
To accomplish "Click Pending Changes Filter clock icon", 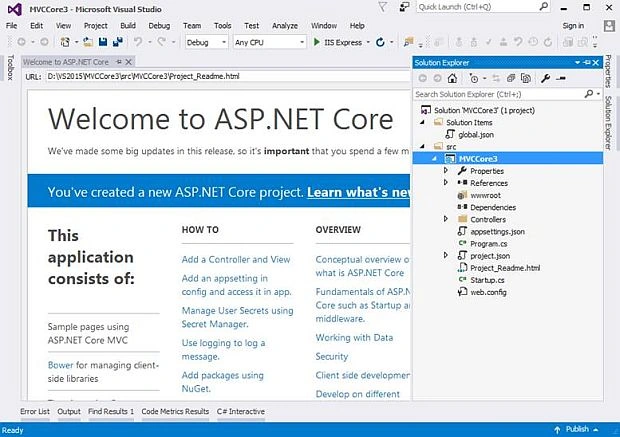I will 474,78.
